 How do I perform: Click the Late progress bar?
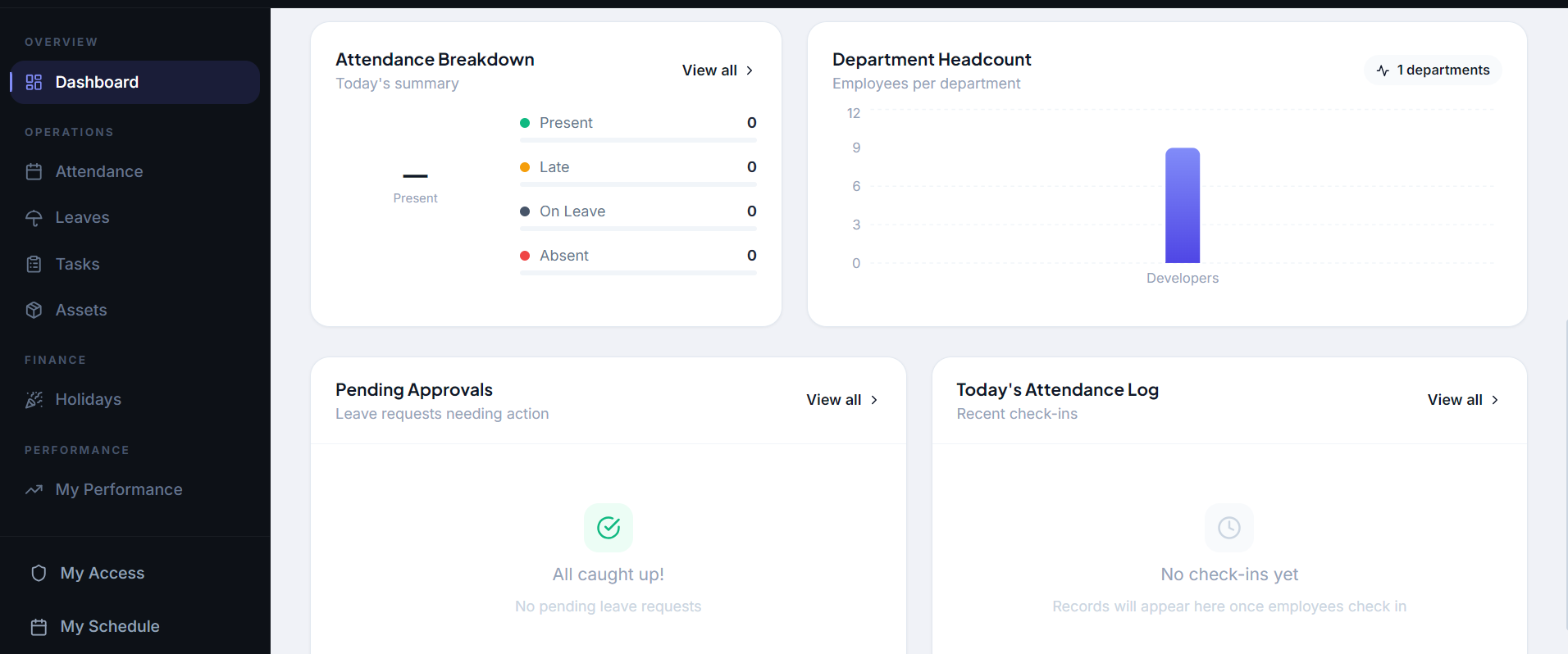(x=638, y=184)
